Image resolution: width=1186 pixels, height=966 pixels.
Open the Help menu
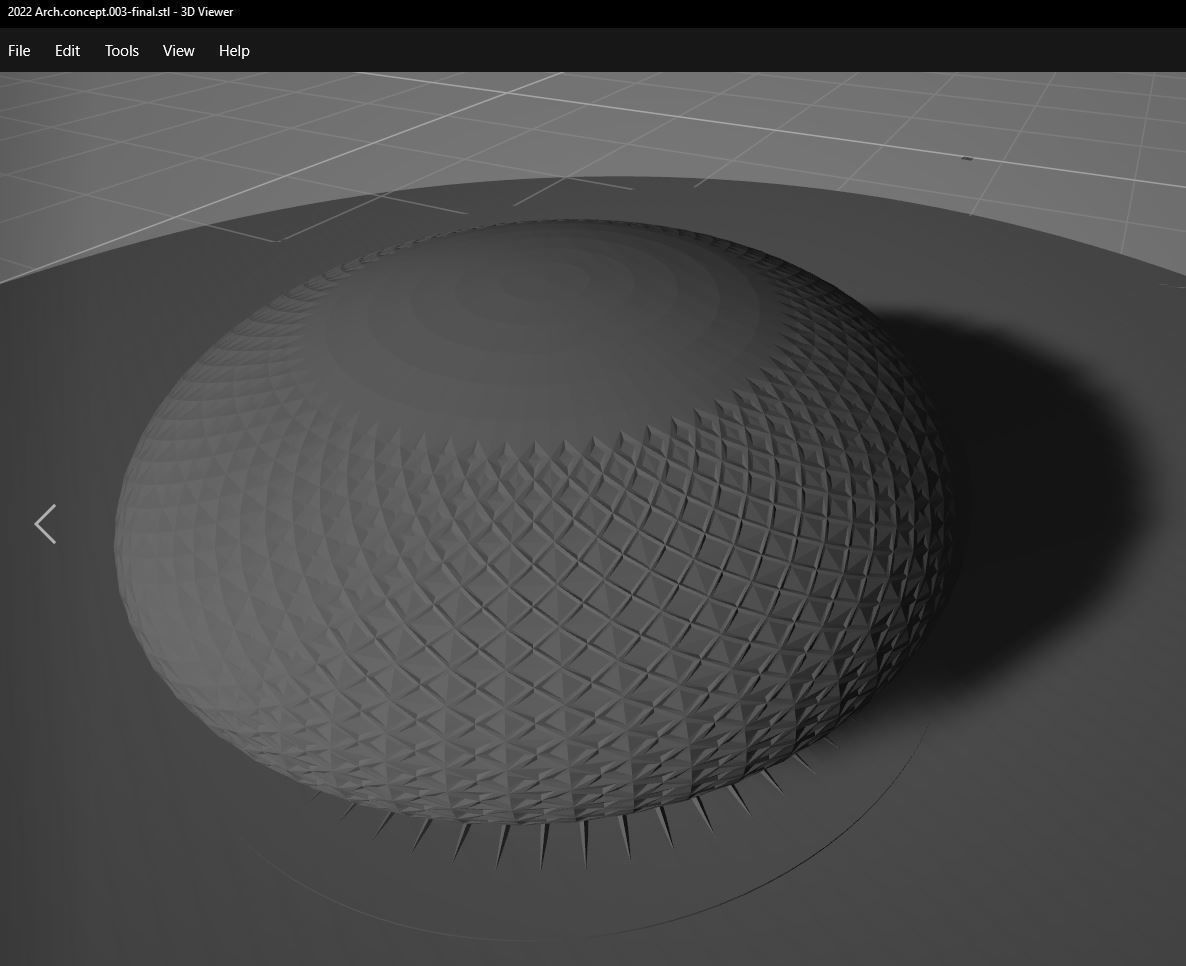point(234,51)
